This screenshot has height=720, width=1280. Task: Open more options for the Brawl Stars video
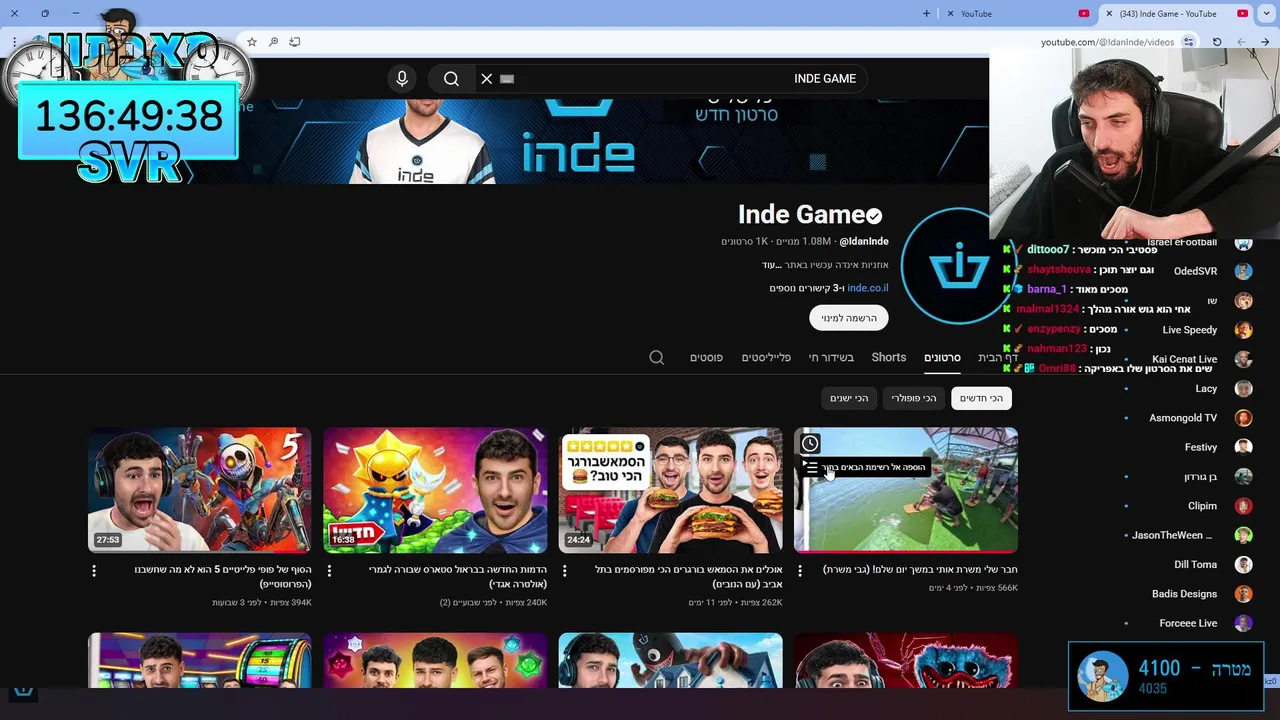click(x=329, y=571)
